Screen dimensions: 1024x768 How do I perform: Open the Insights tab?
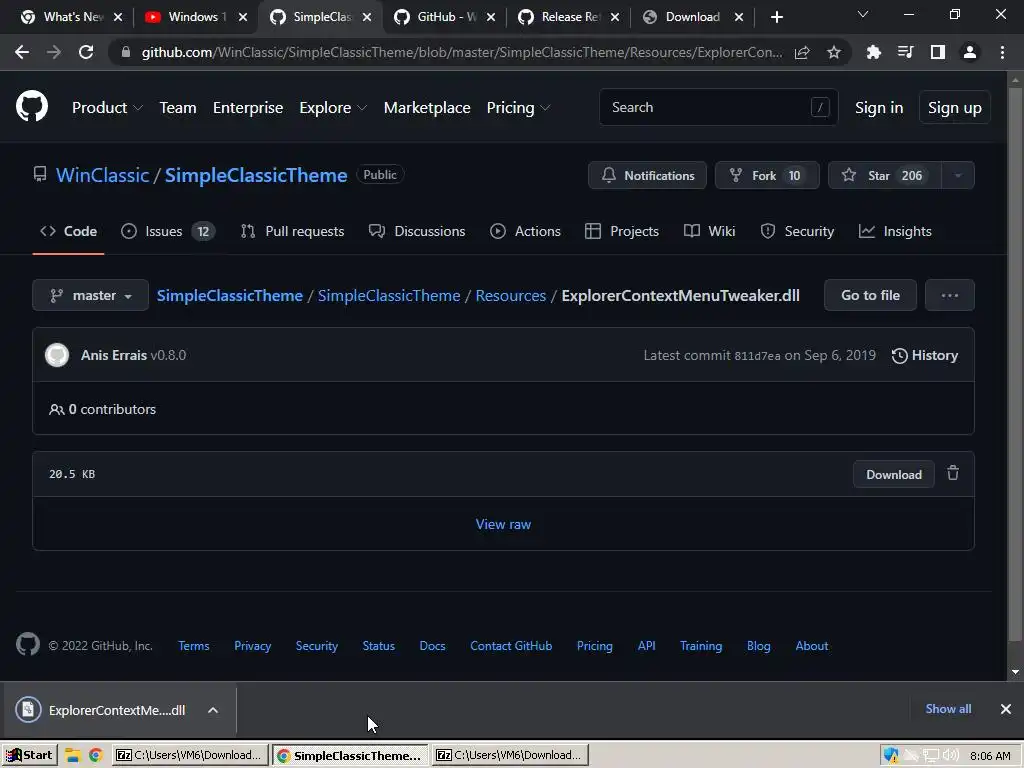pyautogui.click(x=895, y=231)
